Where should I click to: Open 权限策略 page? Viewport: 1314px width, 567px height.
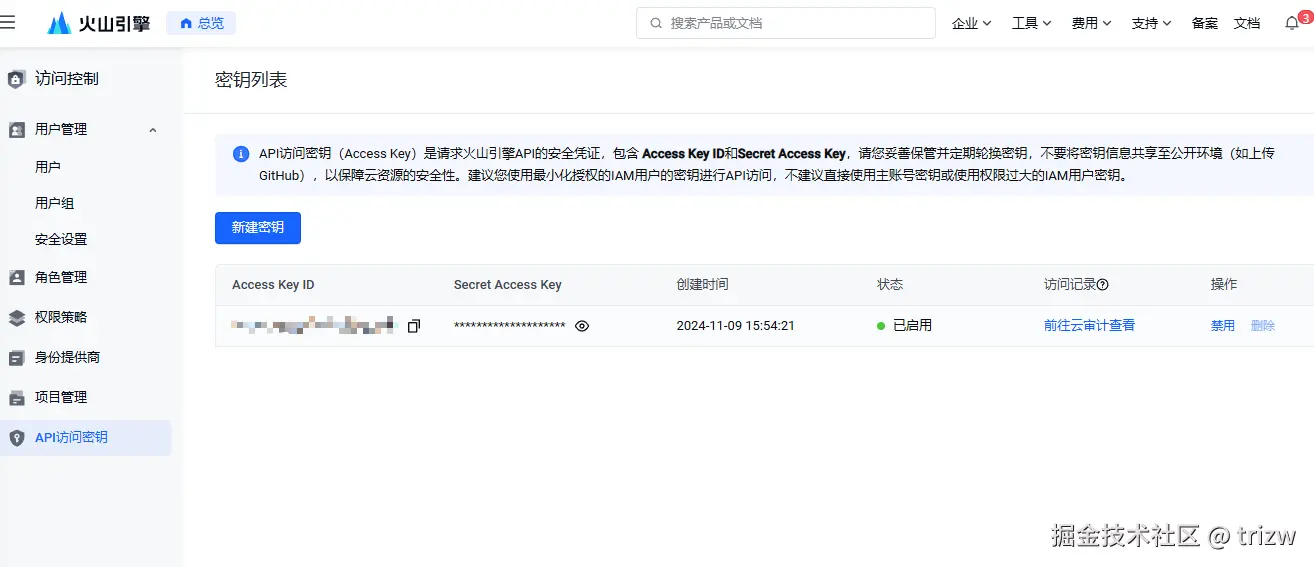click(x=61, y=317)
